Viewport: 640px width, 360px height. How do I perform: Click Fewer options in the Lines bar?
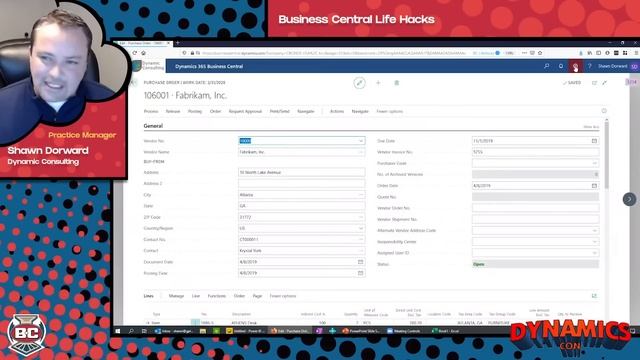click(x=282, y=296)
